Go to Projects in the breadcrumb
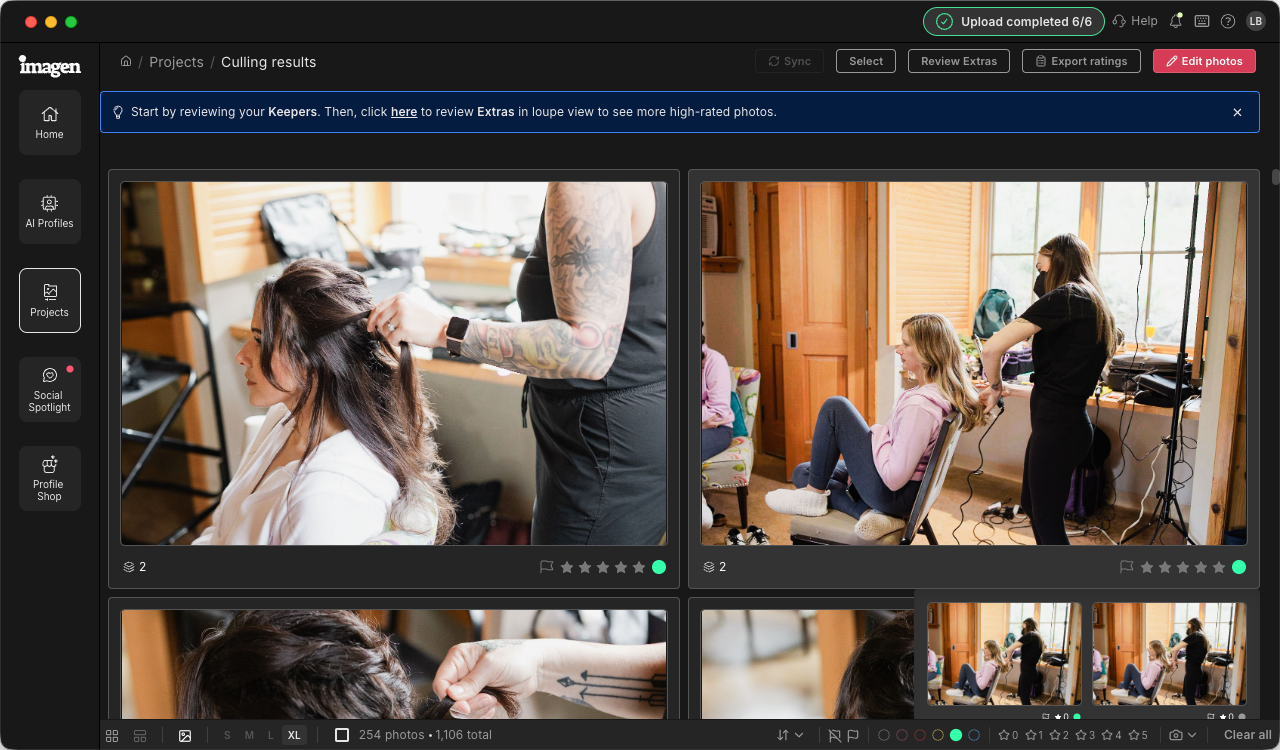 click(176, 62)
